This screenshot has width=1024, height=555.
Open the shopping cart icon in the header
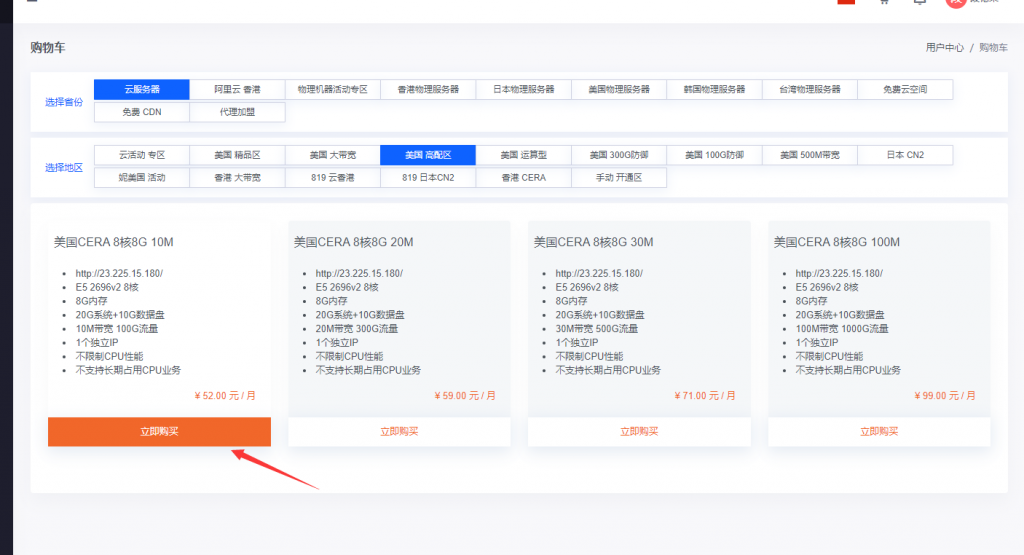(883, 2)
